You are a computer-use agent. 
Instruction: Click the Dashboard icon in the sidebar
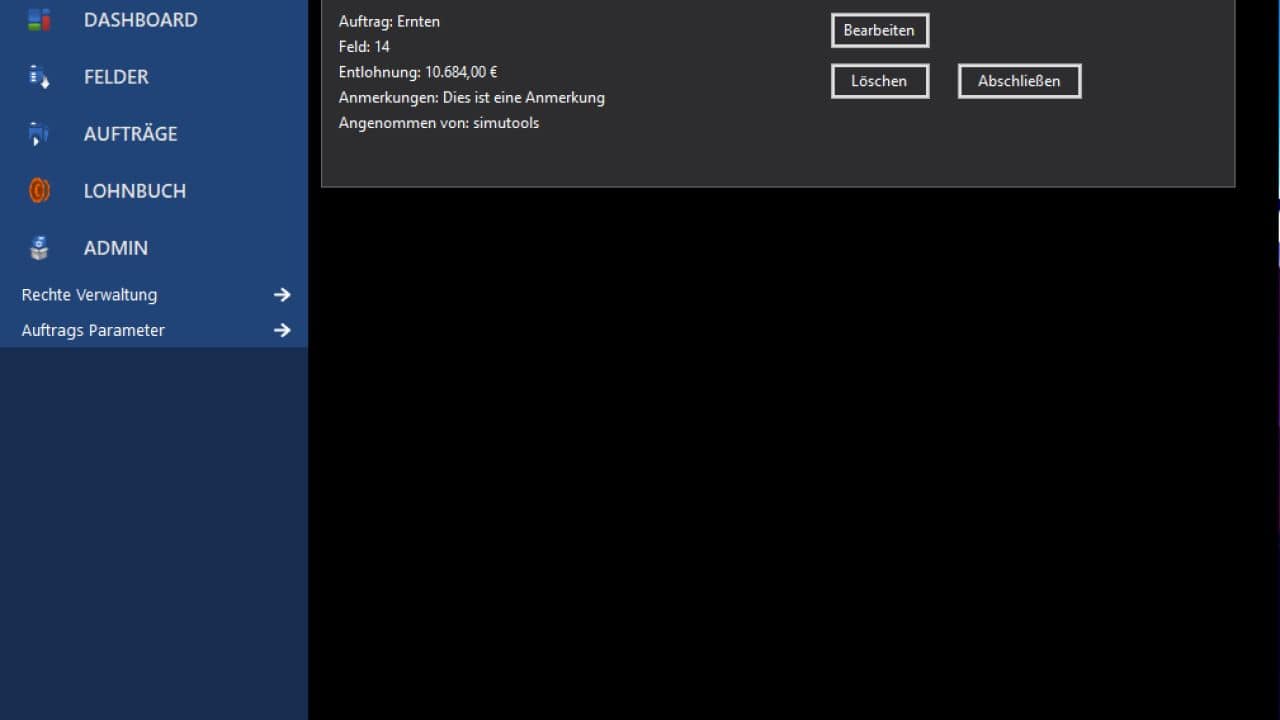point(39,19)
